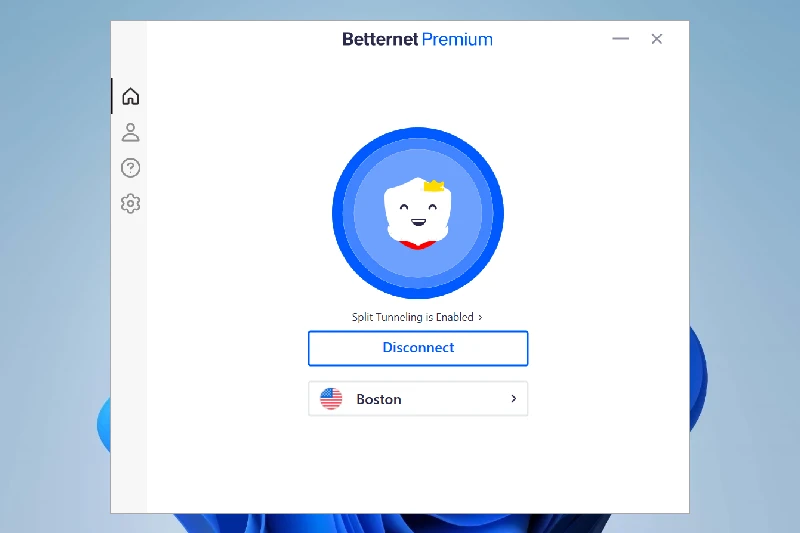Close the Betternet Premium window
The width and height of the screenshot is (800, 533).
coord(657,39)
